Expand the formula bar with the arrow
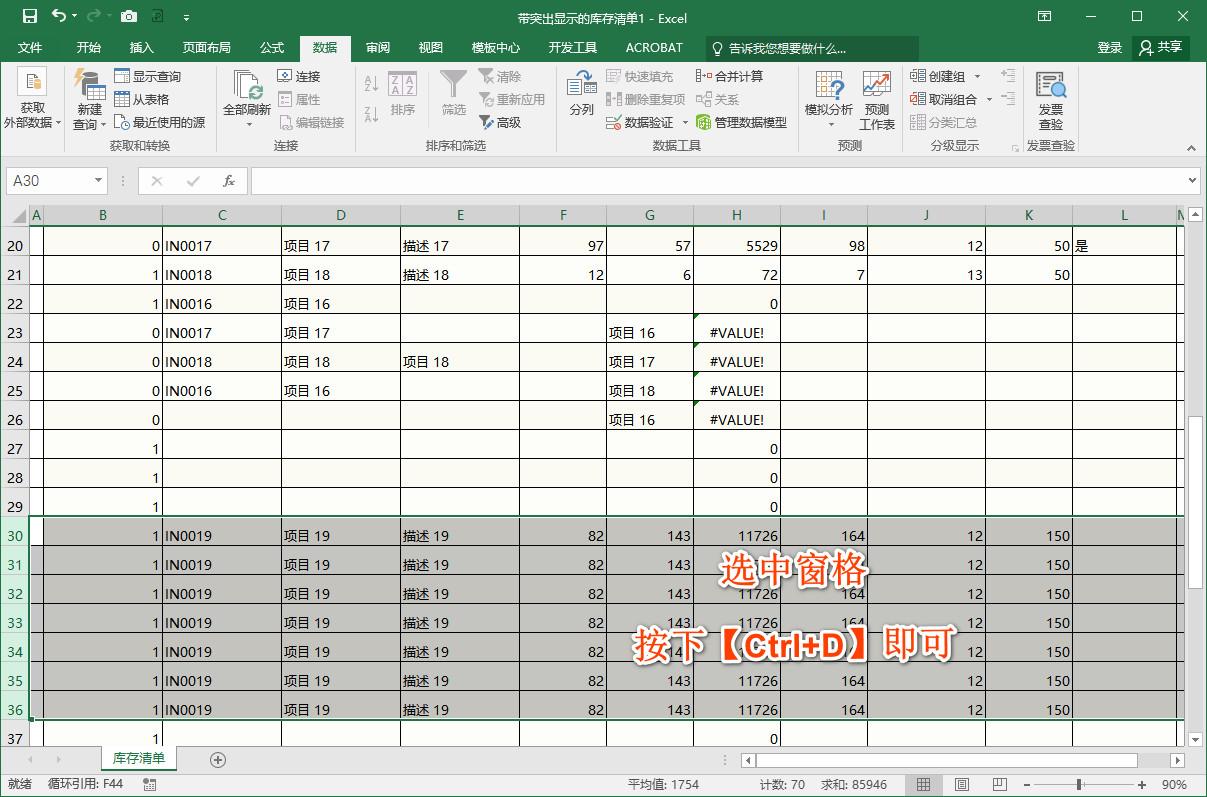1207x797 pixels. tap(1192, 181)
